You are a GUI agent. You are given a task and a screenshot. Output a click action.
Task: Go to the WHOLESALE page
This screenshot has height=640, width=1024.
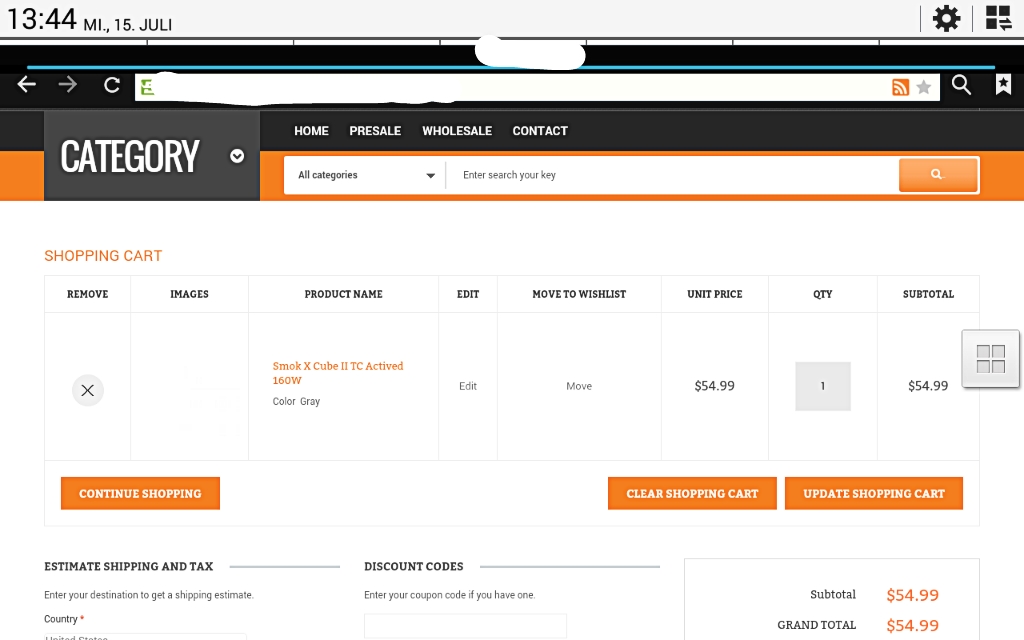pyautogui.click(x=457, y=131)
